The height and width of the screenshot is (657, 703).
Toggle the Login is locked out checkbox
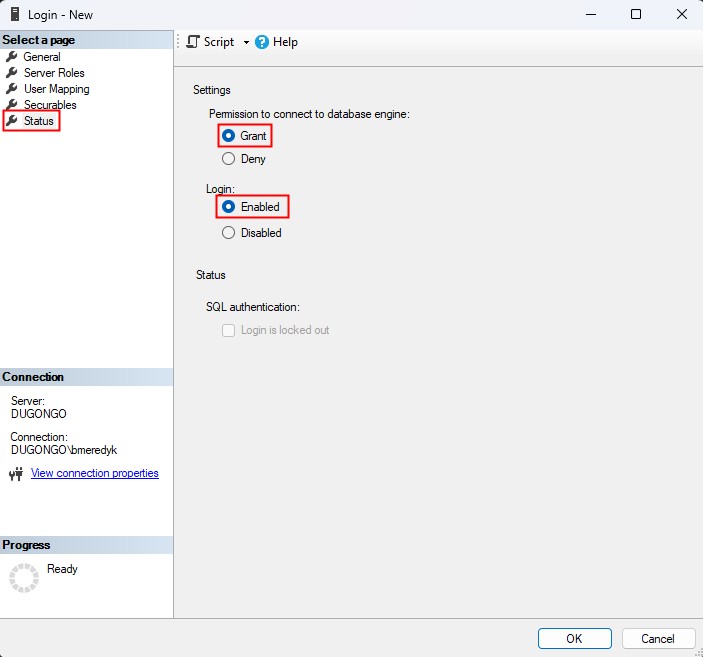pos(228,331)
